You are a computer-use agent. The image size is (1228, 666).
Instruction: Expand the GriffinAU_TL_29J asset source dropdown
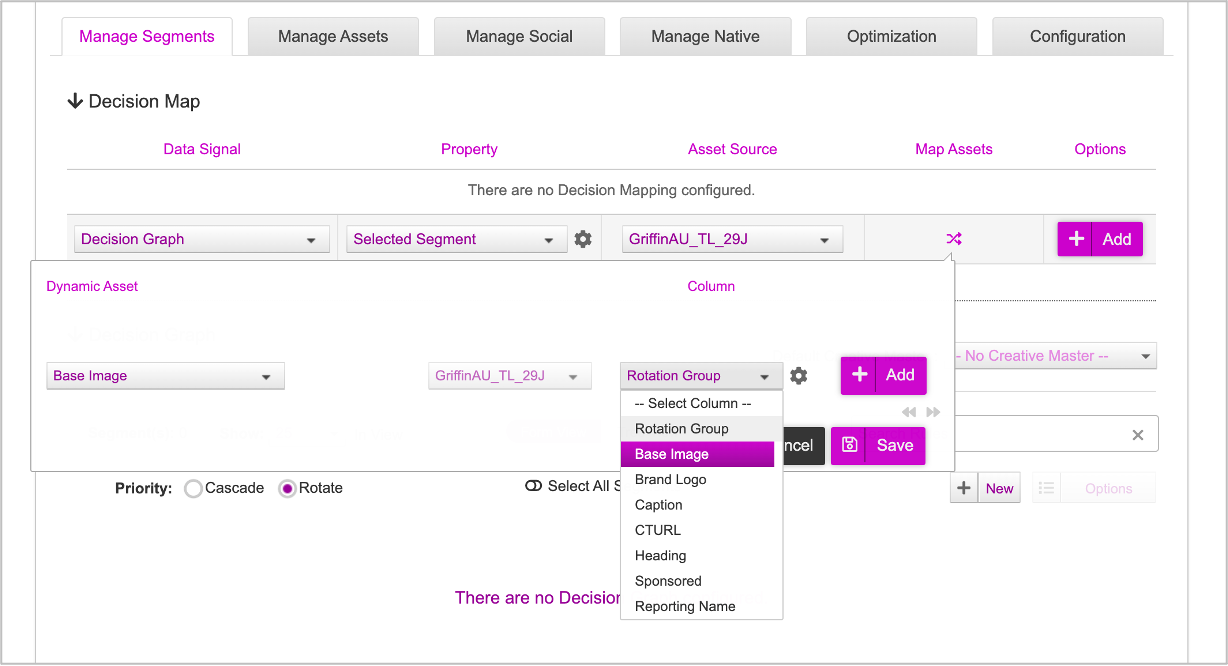[732, 240]
